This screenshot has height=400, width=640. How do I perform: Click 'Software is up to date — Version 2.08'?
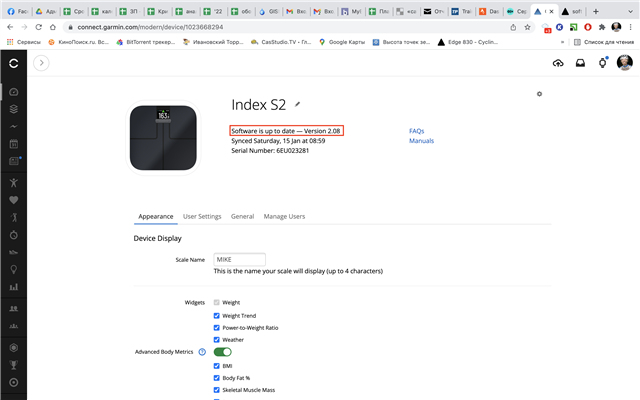click(x=286, y=131)
